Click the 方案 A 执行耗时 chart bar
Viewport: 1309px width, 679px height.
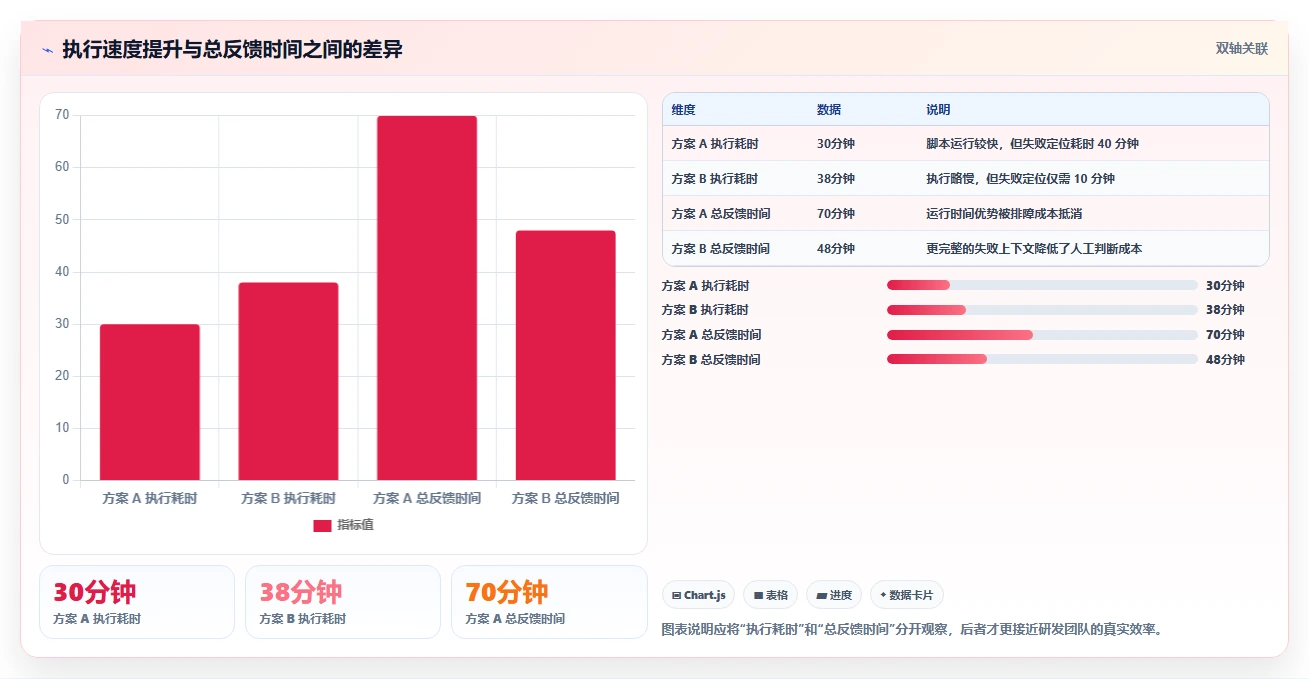point(150,402)
